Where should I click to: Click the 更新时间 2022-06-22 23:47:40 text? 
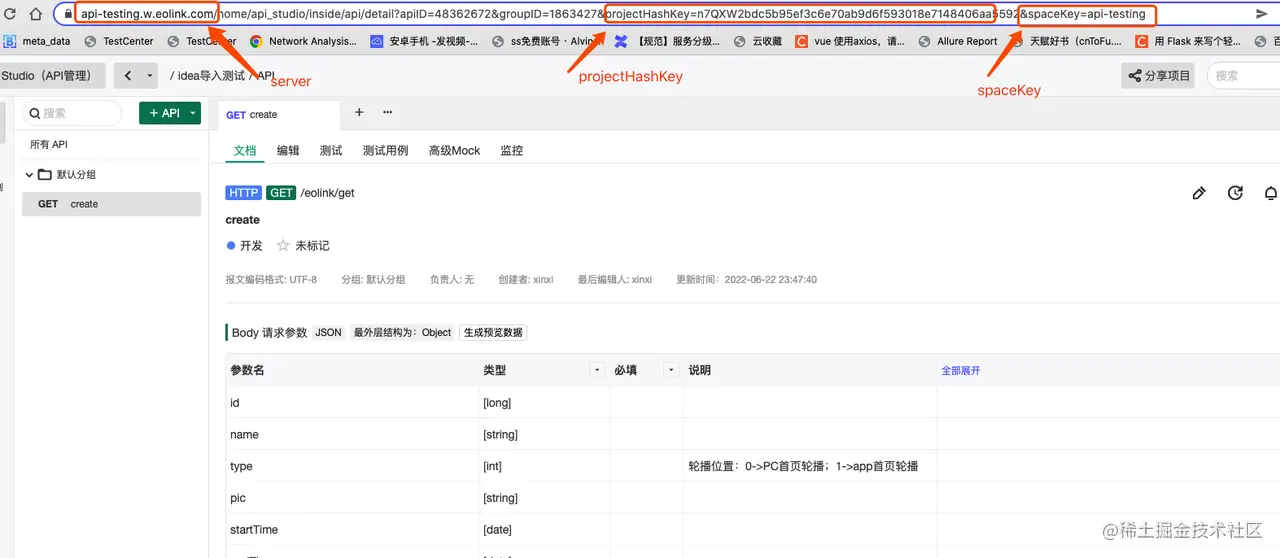click(746, 280)
